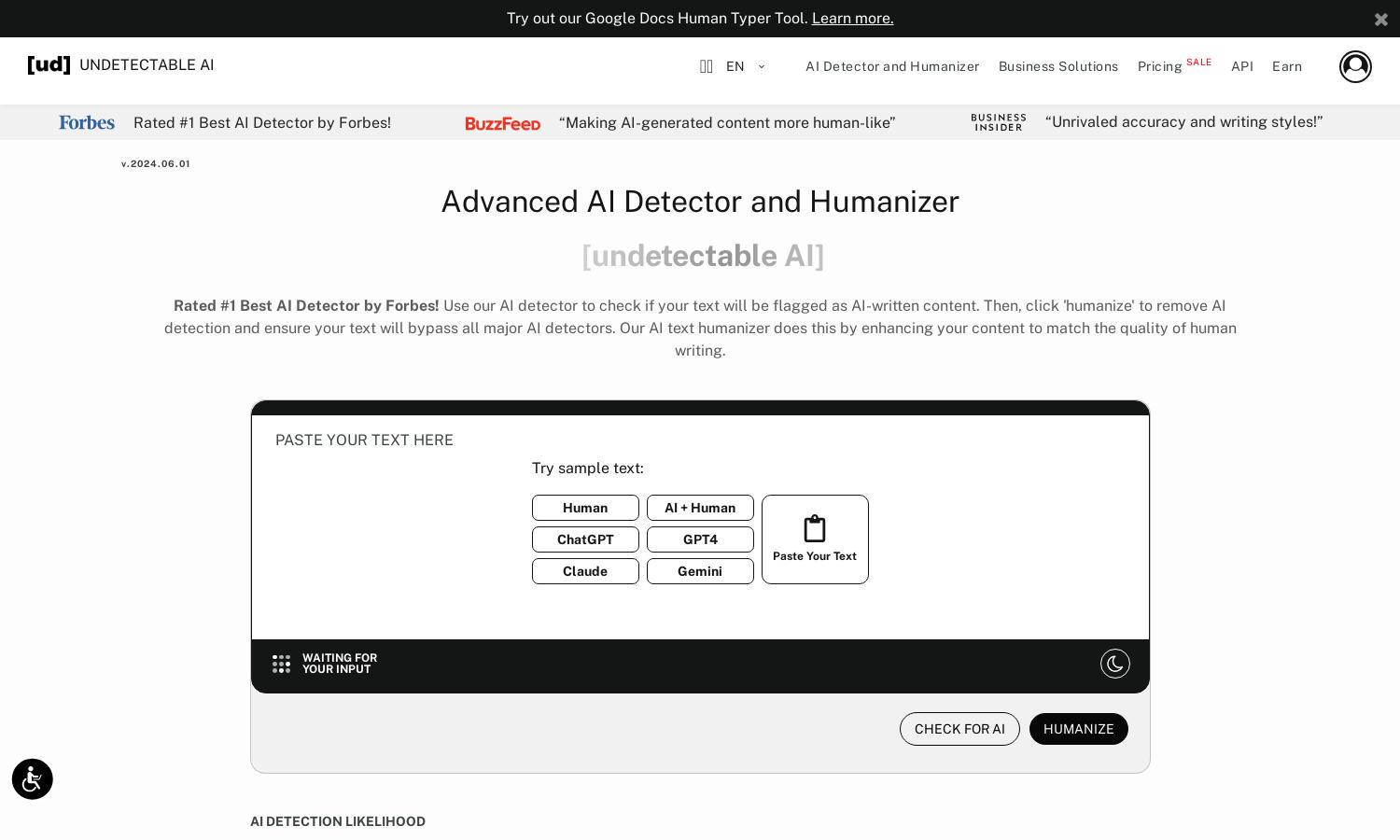Load the Human sample text

(585, 508)
